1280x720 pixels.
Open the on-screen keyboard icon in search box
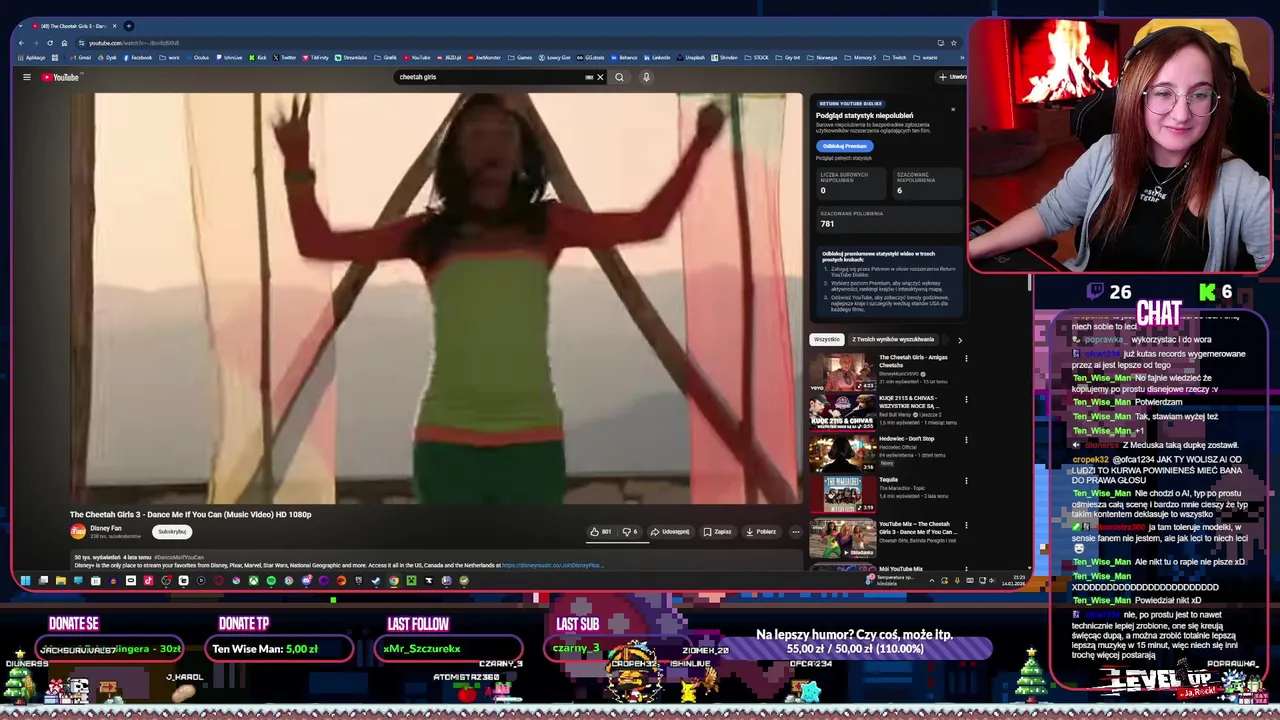coord(589,77)
